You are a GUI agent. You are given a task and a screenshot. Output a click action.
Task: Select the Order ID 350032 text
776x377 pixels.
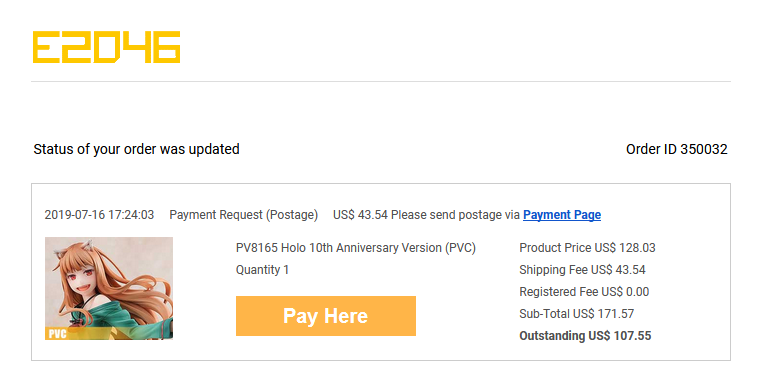[x=677, y=149]
